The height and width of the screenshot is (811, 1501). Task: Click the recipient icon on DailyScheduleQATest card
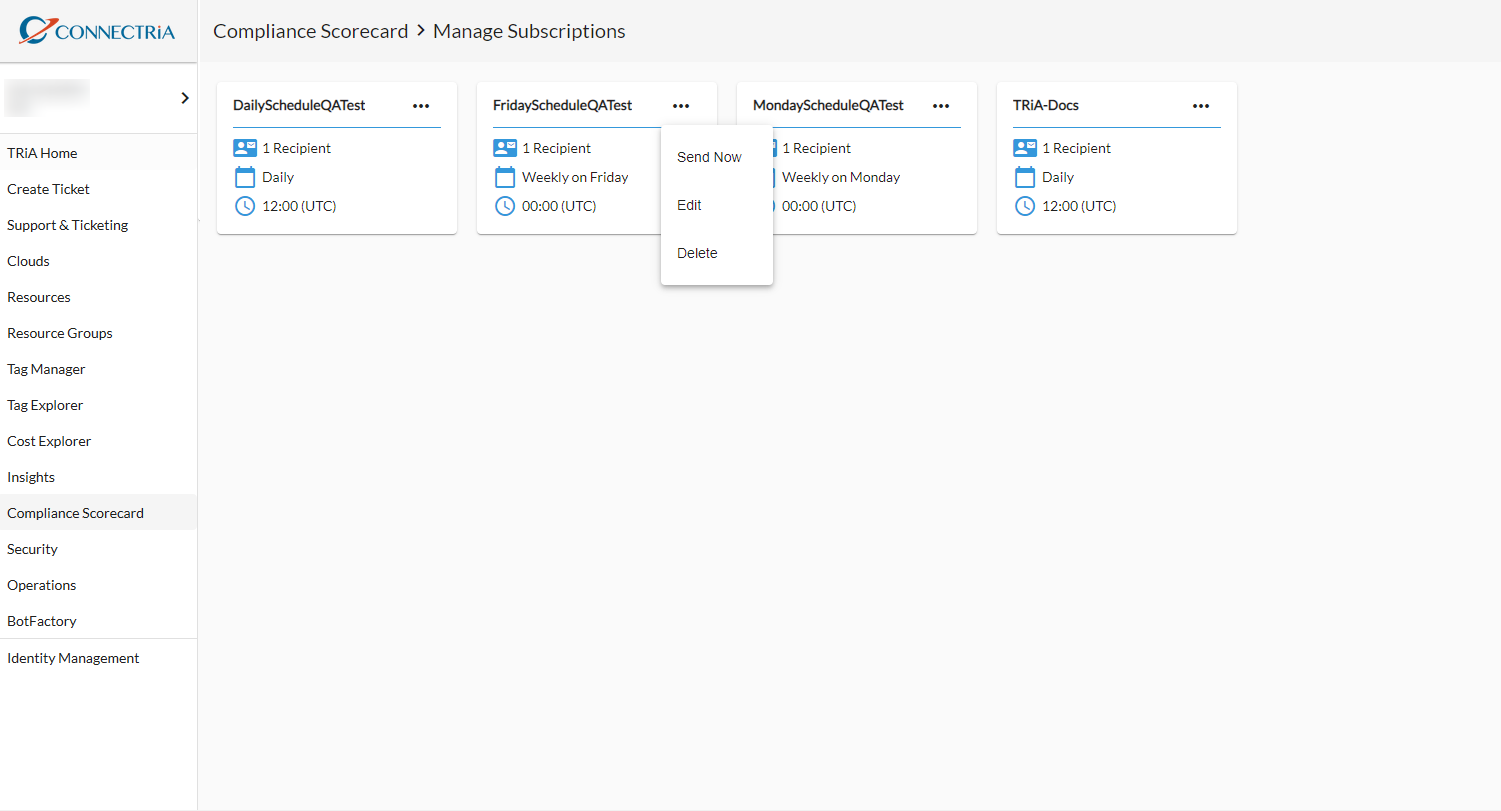coord(245,148)
